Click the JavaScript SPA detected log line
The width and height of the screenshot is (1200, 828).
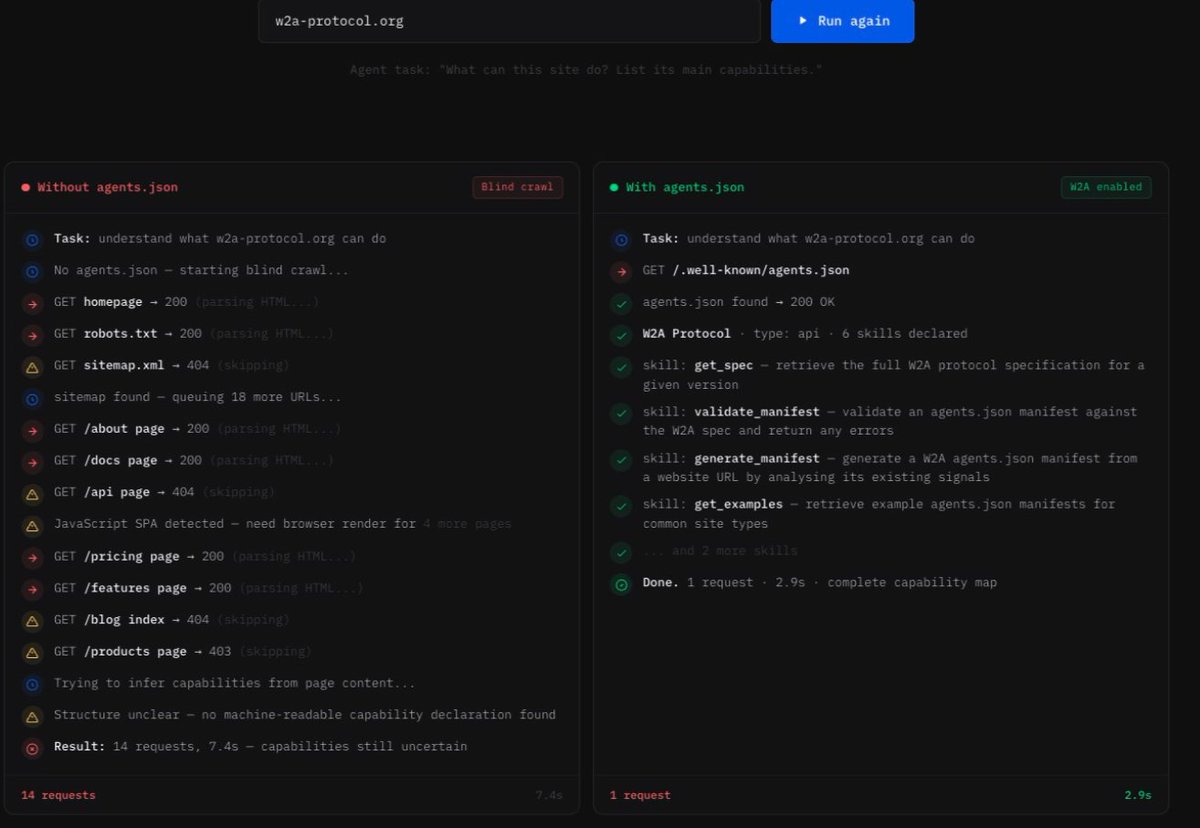pyautogui.click(x=282, y=524)
